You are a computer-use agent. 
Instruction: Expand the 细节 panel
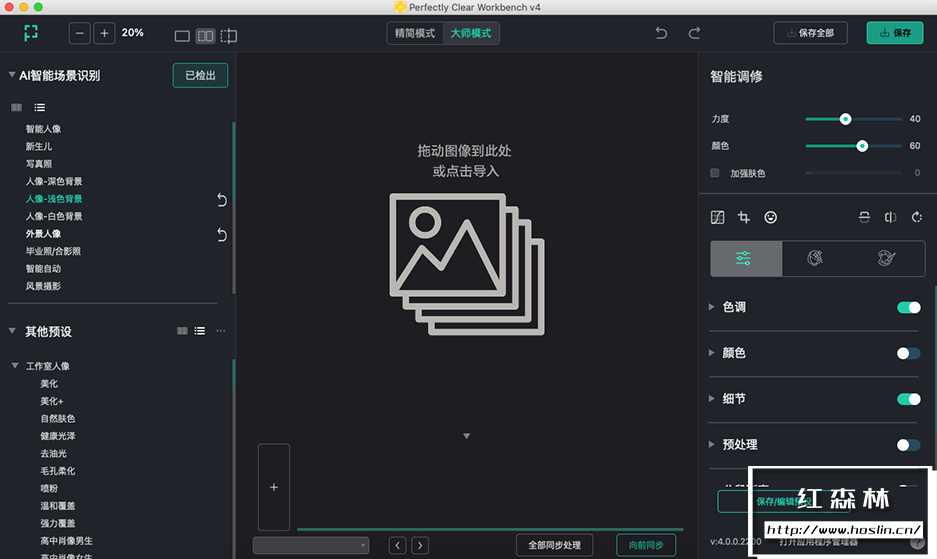point(711,398)
